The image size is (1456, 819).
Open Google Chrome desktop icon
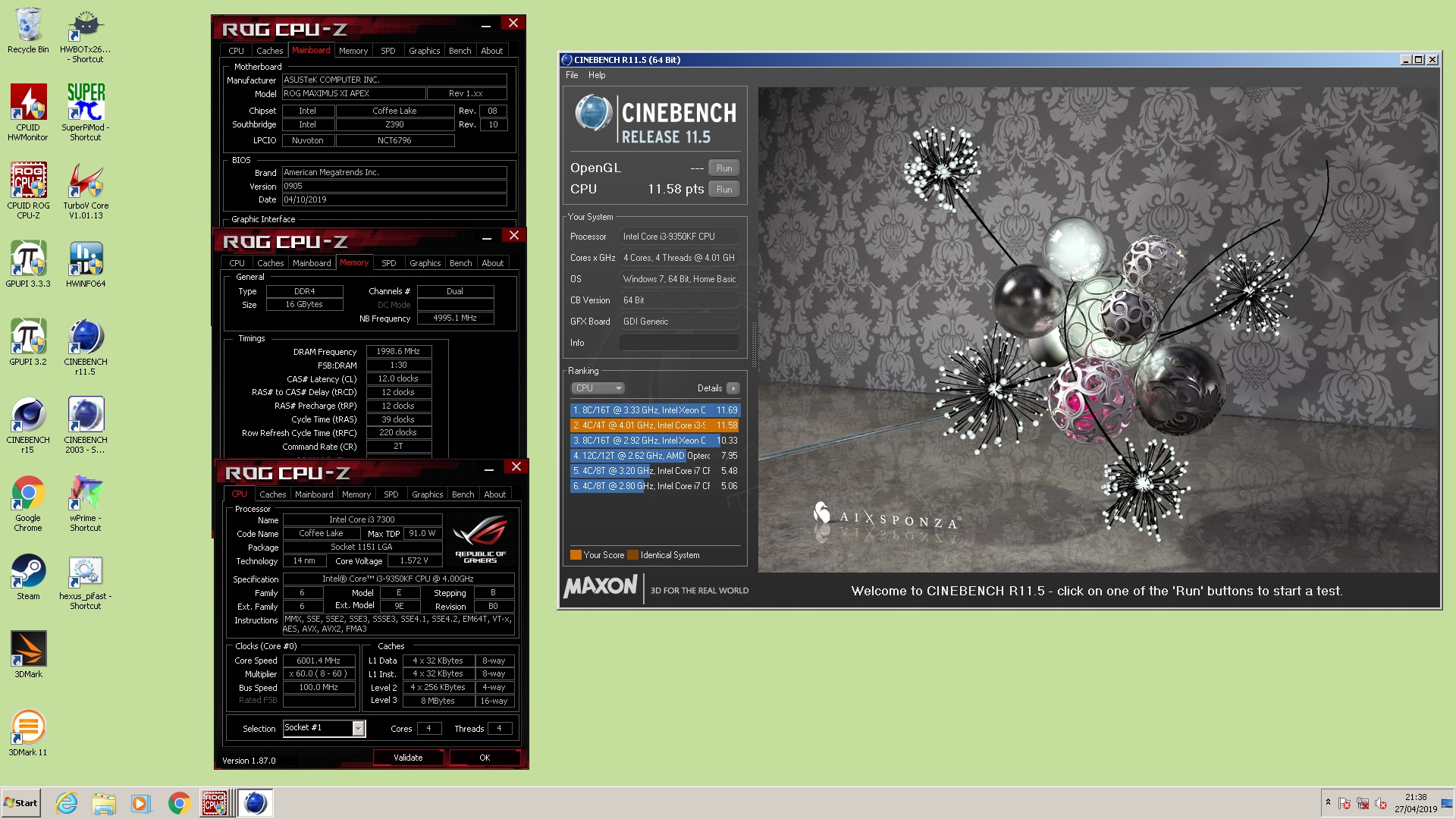point(28,503)
